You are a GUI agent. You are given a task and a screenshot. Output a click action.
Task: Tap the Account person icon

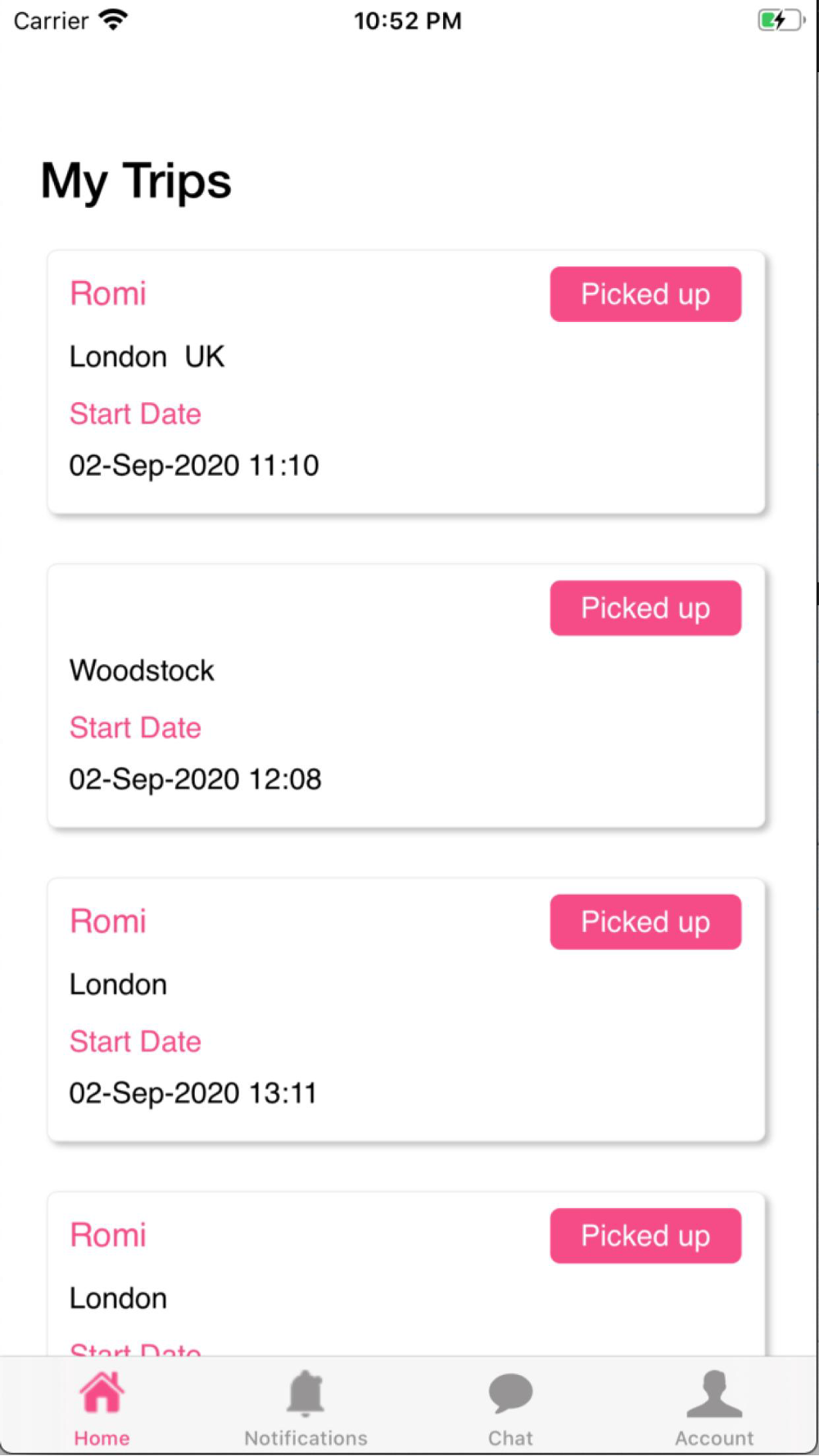pyautogui.click(x=714, y=1394)
